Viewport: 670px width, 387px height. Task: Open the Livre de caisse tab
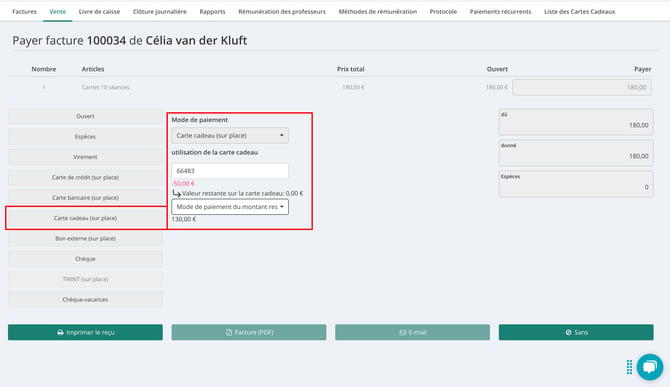99,12
